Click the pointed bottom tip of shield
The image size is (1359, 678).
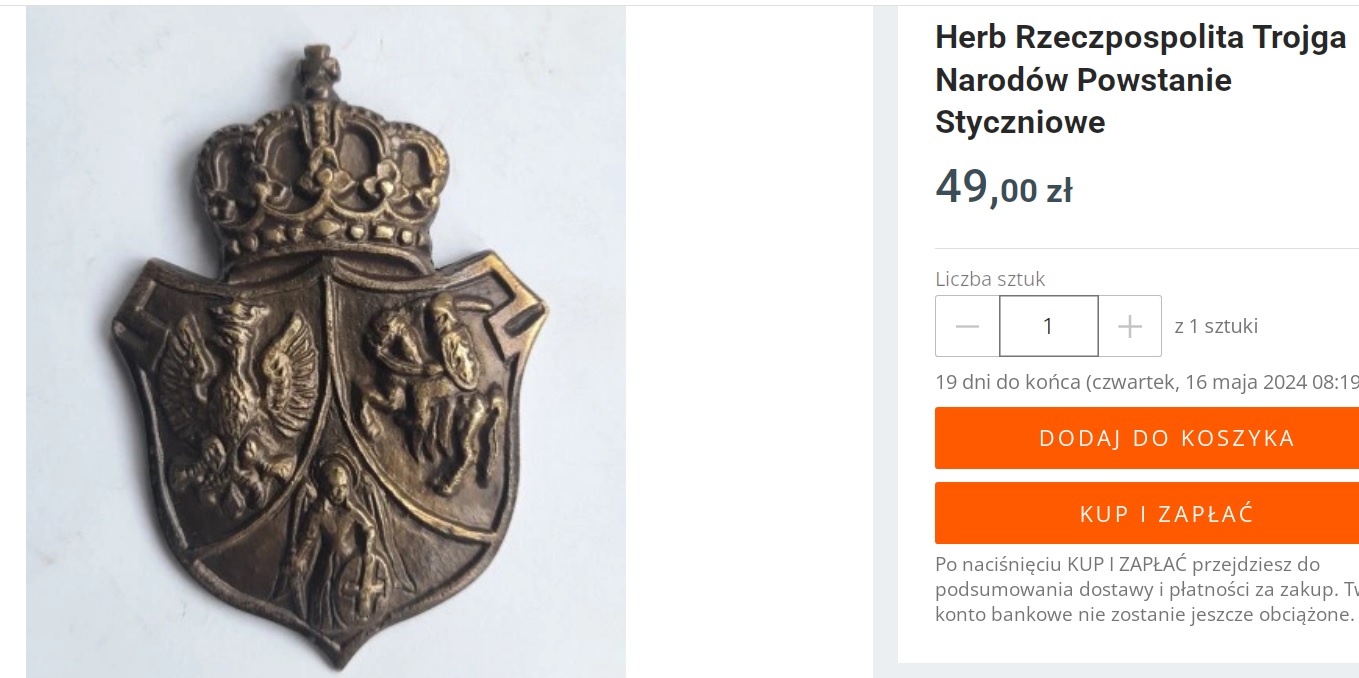335,650
